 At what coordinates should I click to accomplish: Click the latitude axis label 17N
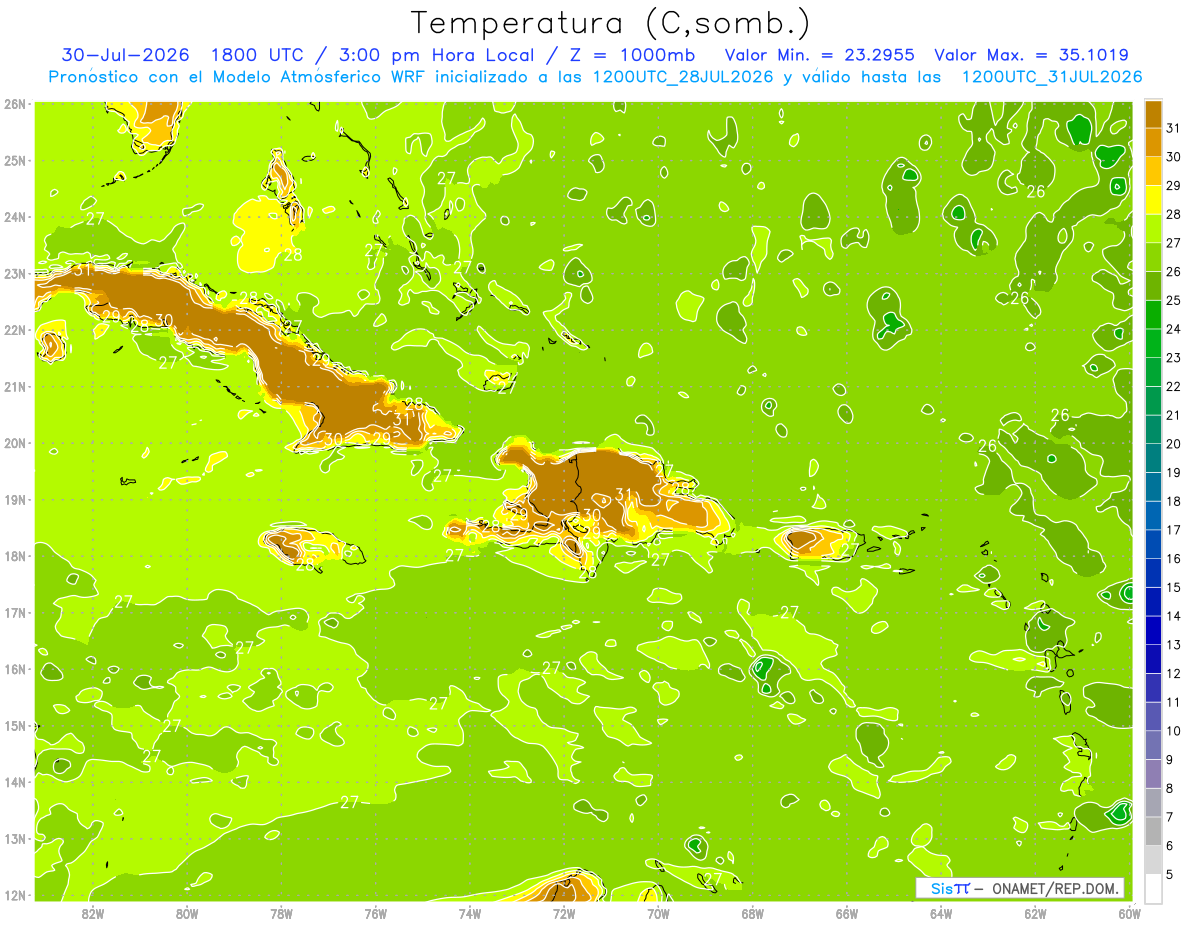pos(15,612)
